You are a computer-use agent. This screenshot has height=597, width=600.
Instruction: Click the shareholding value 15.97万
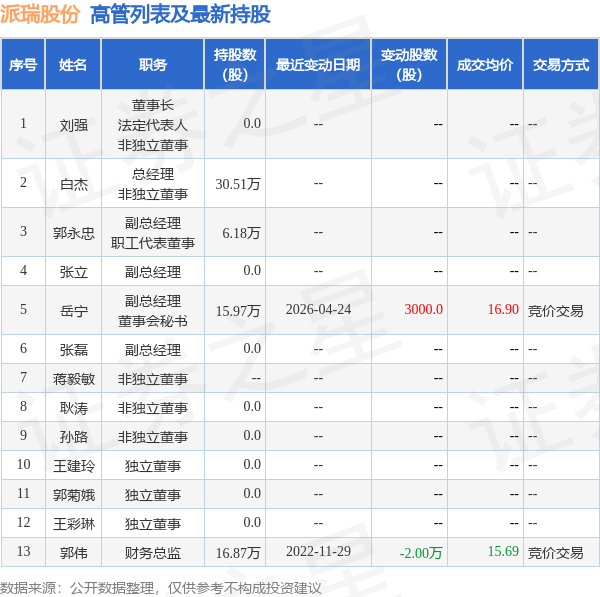click(238, 311)
